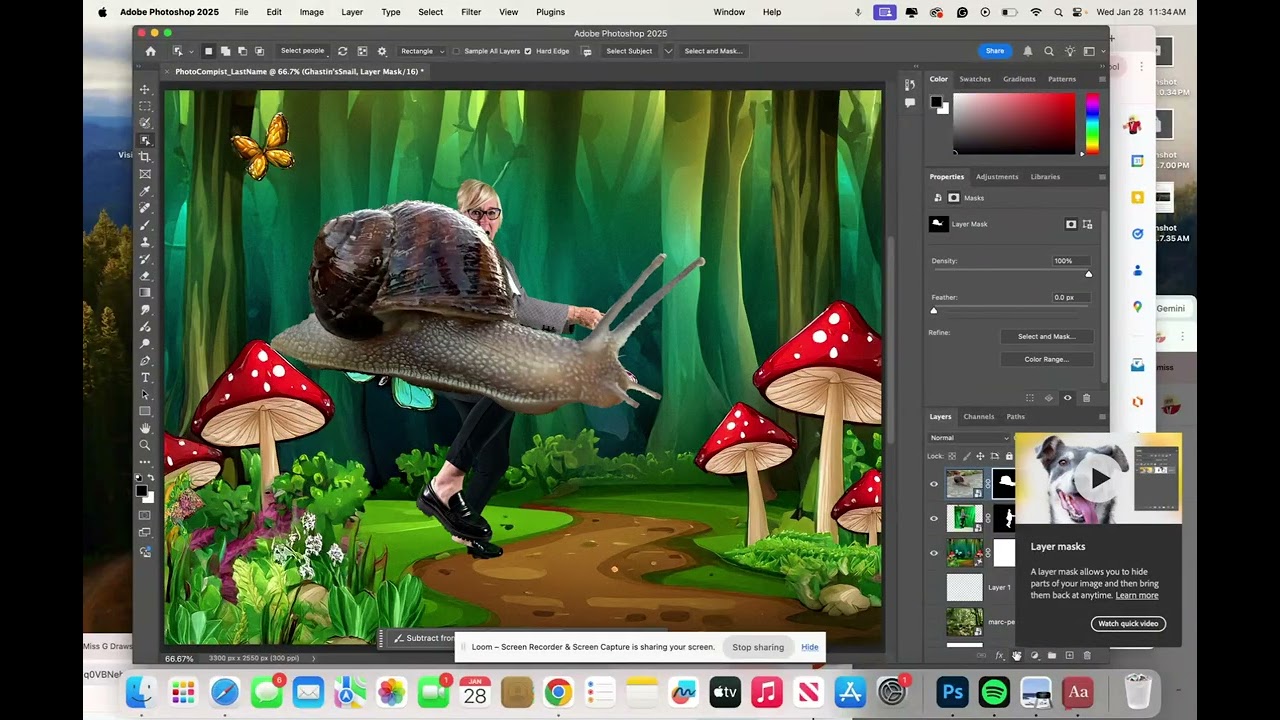The image size is (1280, 720).
Task: Select the Eyedropper tool
Action: click(145, 191)
